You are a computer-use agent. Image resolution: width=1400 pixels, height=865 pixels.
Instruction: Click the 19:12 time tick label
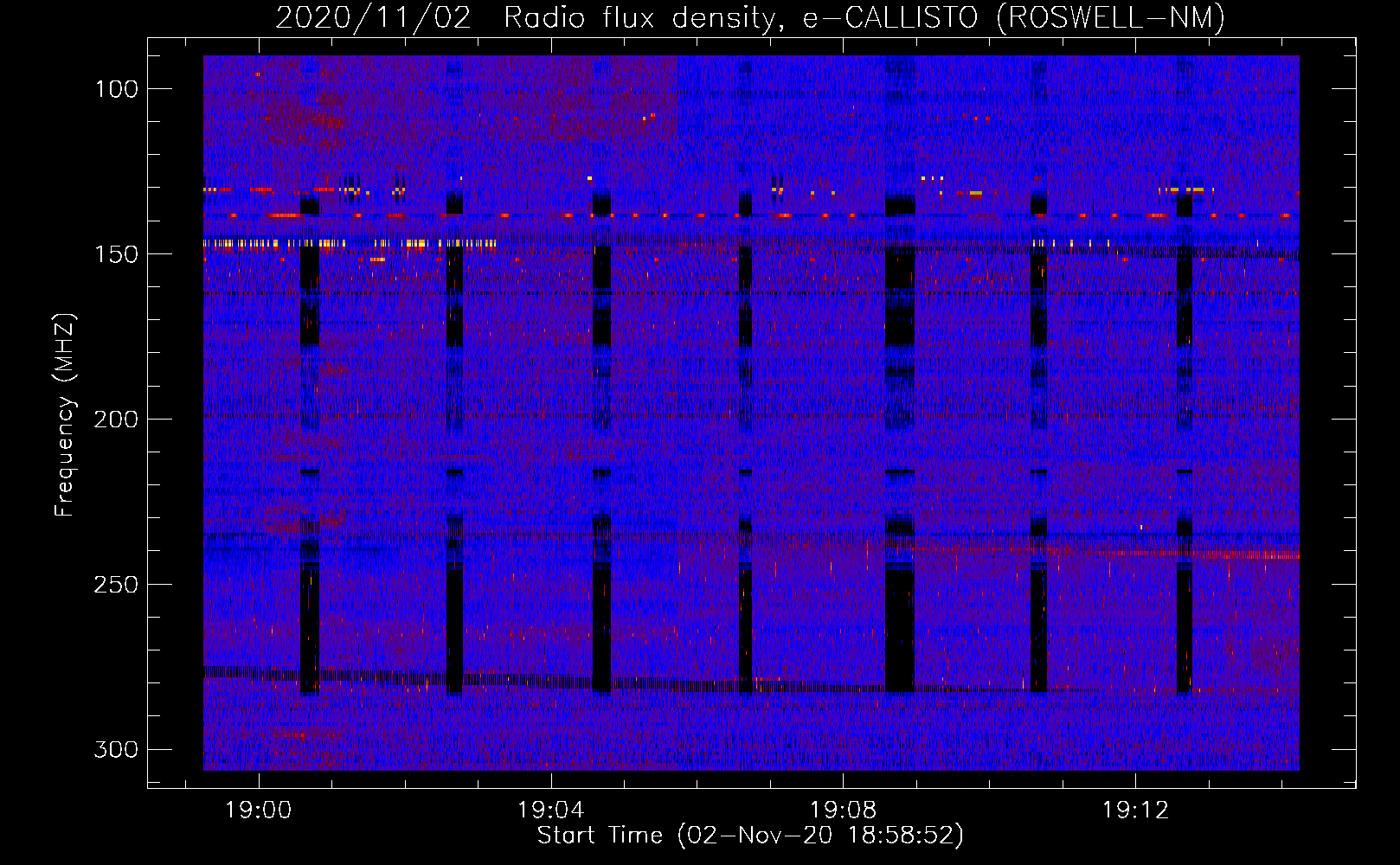pyautogui.click(x=1135, y=811)
